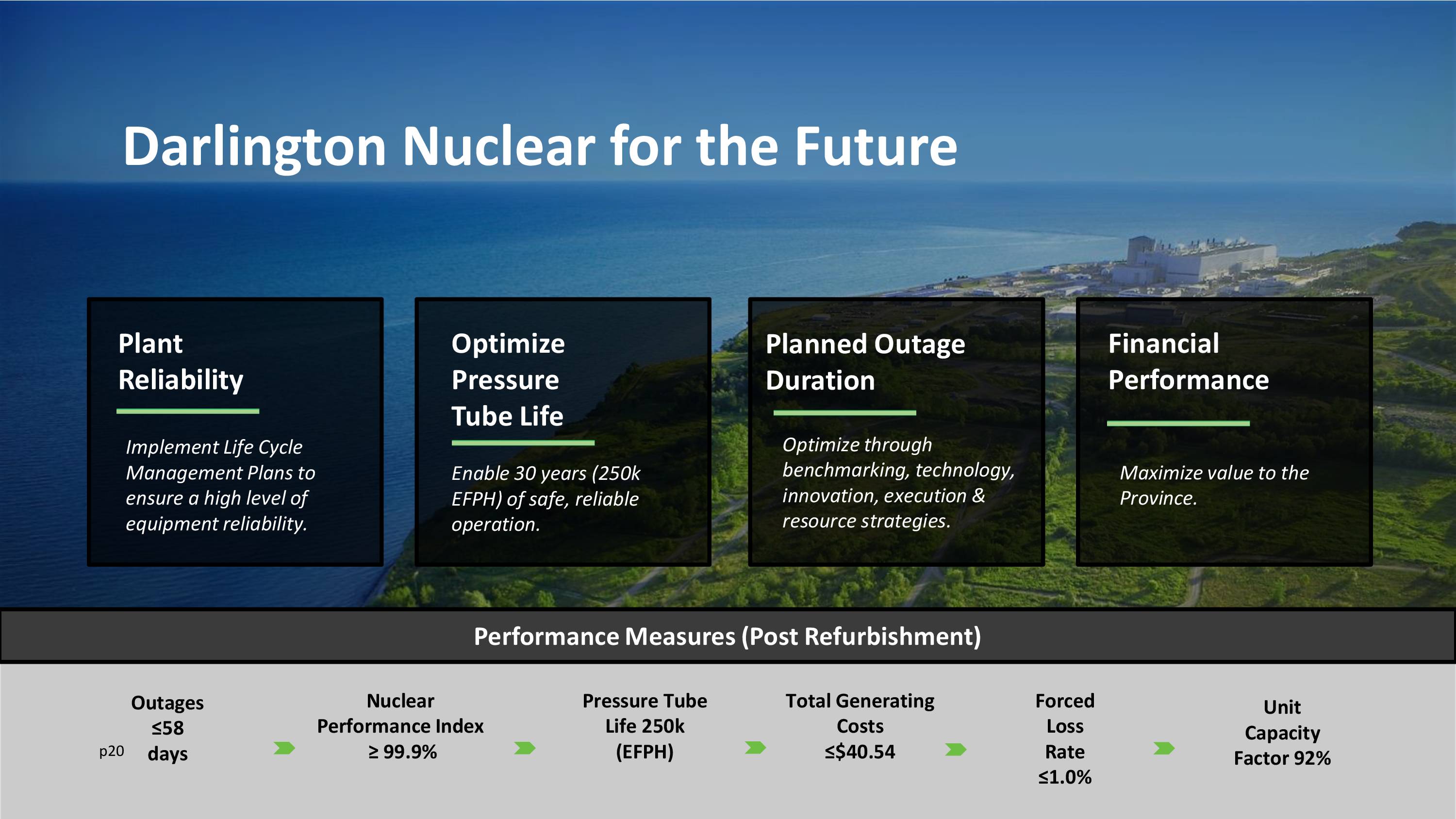Click 'Nuclear Performance Index ≥ 99.9%' measure

pos(401,726)
